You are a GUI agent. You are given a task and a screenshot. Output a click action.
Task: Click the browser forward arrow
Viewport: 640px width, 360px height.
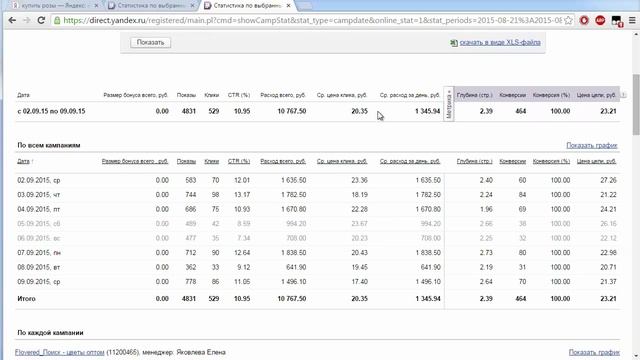pyautogui.click(x=27, y=20)
